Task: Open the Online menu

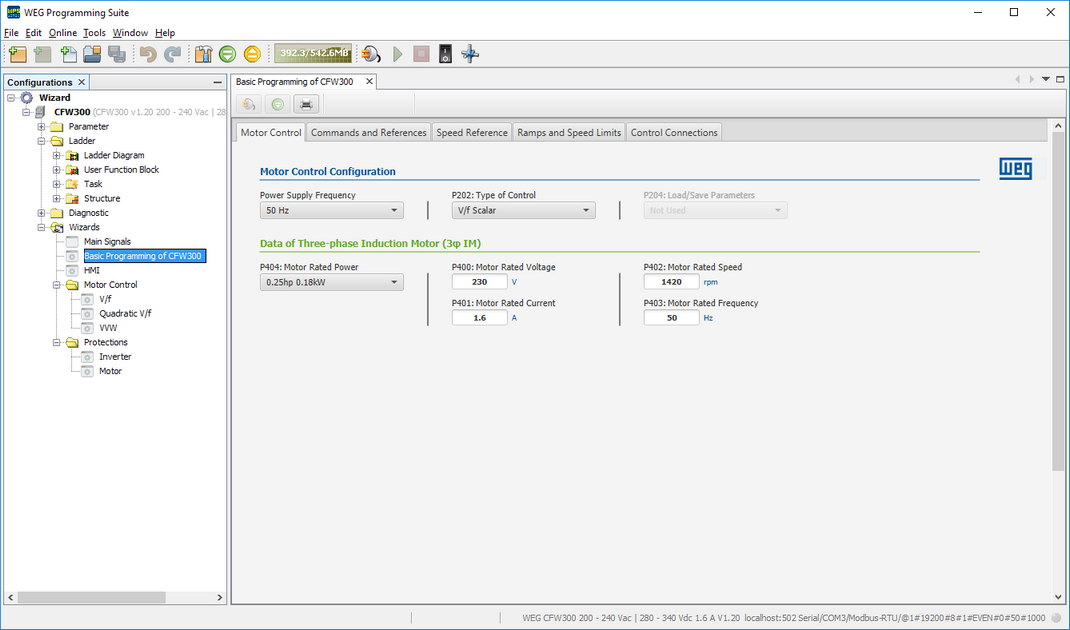Action: pos(63,32)
